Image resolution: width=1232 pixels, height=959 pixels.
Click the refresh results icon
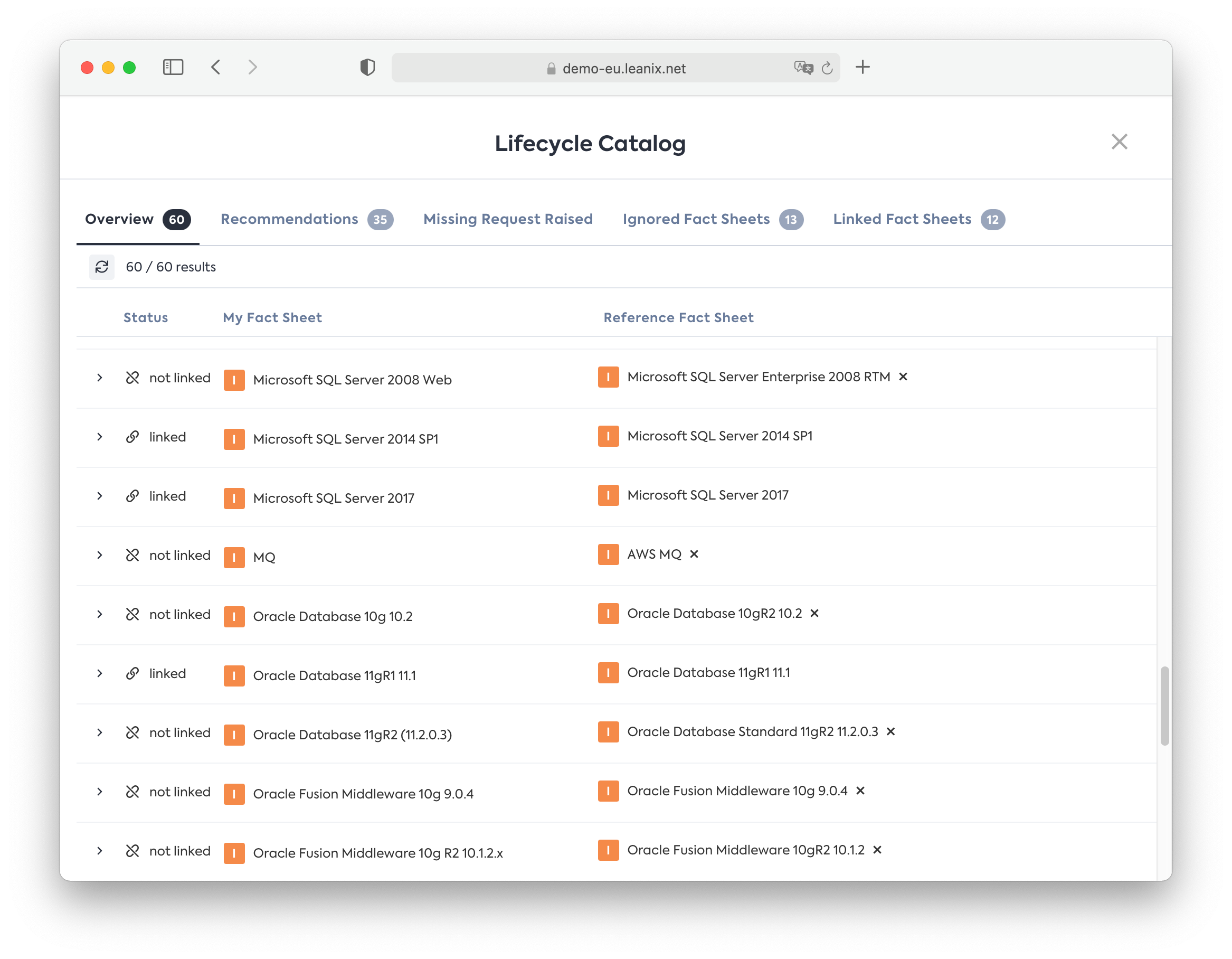click(101, 267)
